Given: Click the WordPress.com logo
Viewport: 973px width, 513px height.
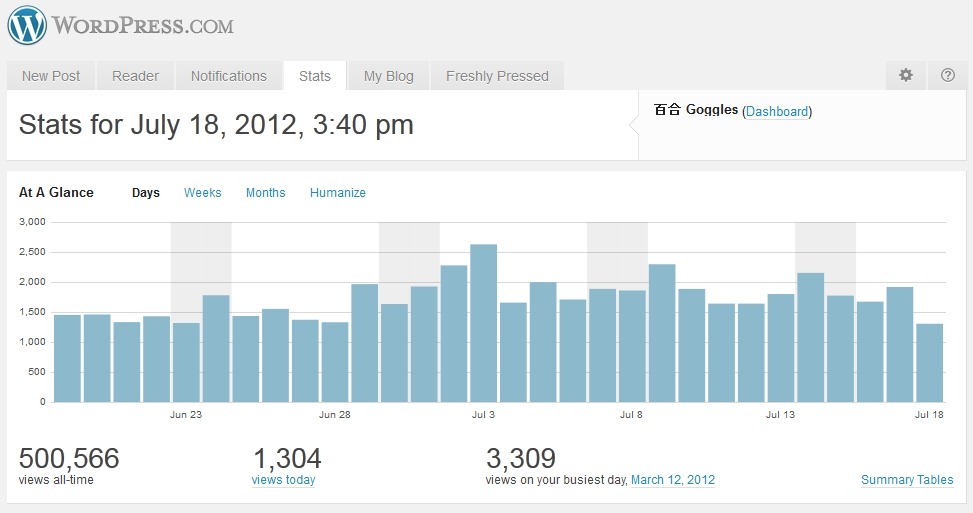Looking at the screenshot, I should (x=120, y=26).
